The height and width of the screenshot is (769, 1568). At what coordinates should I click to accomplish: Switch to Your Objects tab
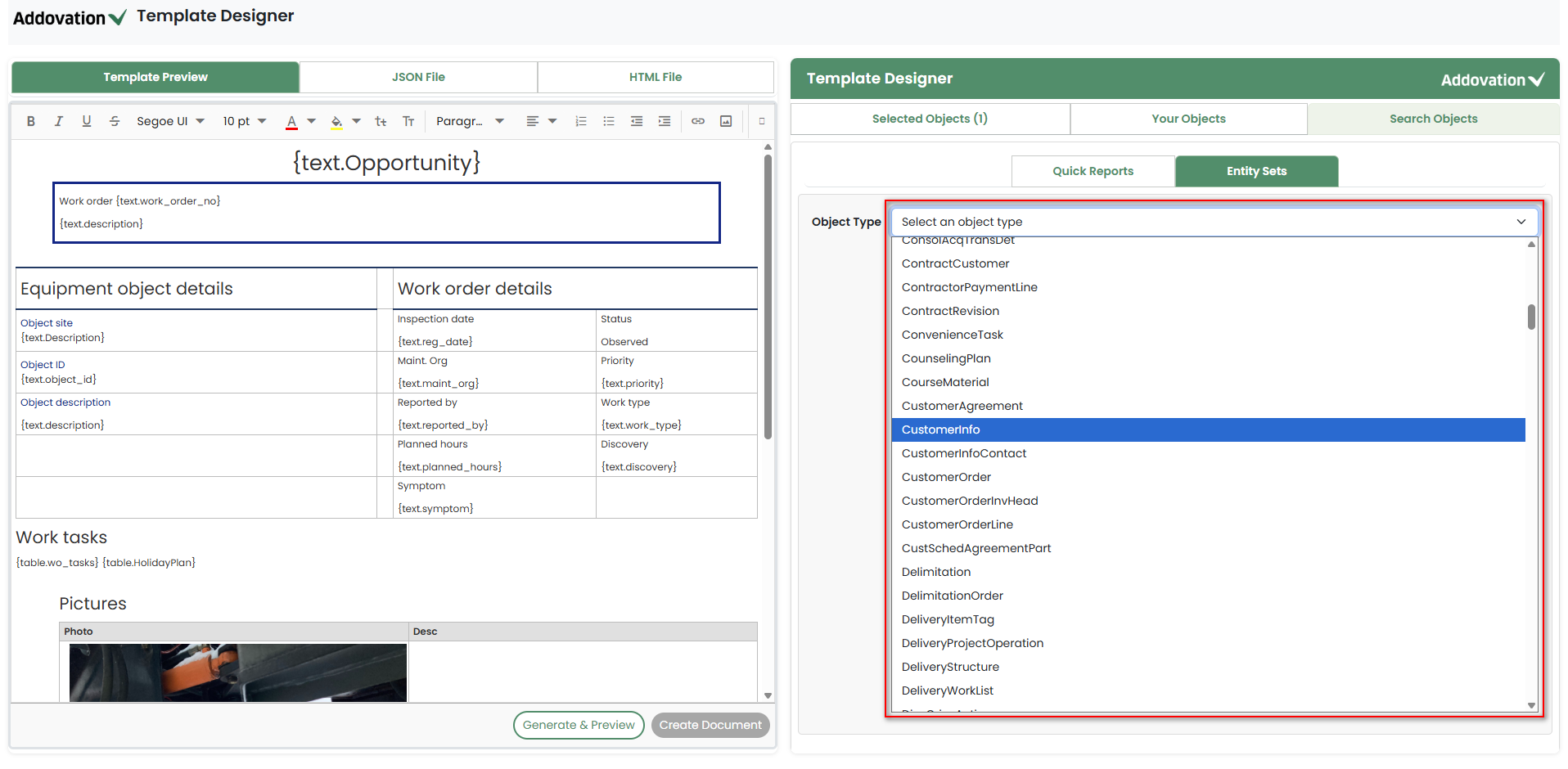[x=1188, y=119]
